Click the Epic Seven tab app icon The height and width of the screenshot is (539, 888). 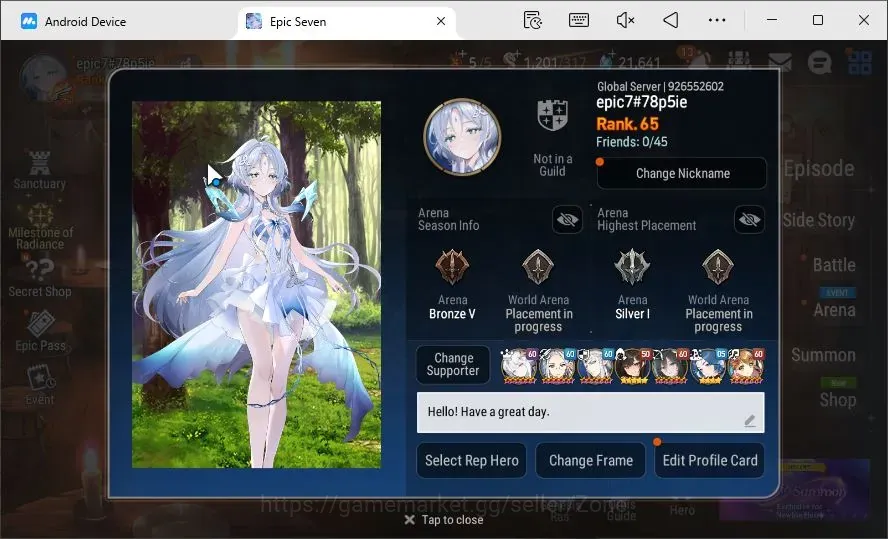pyautogui.click(x=254, y=22)
